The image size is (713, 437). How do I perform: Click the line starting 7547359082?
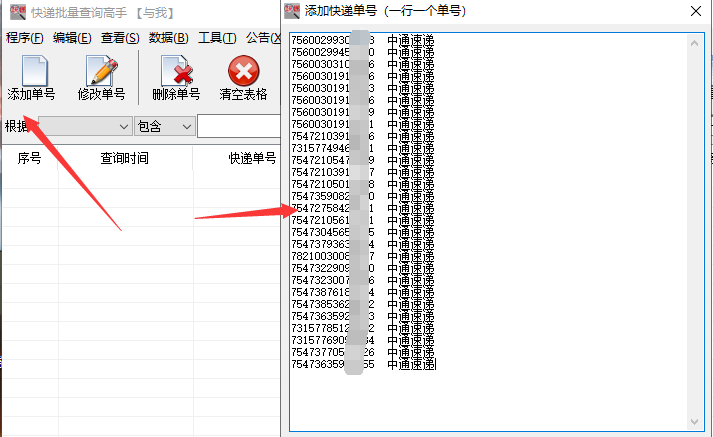[362, 196]
